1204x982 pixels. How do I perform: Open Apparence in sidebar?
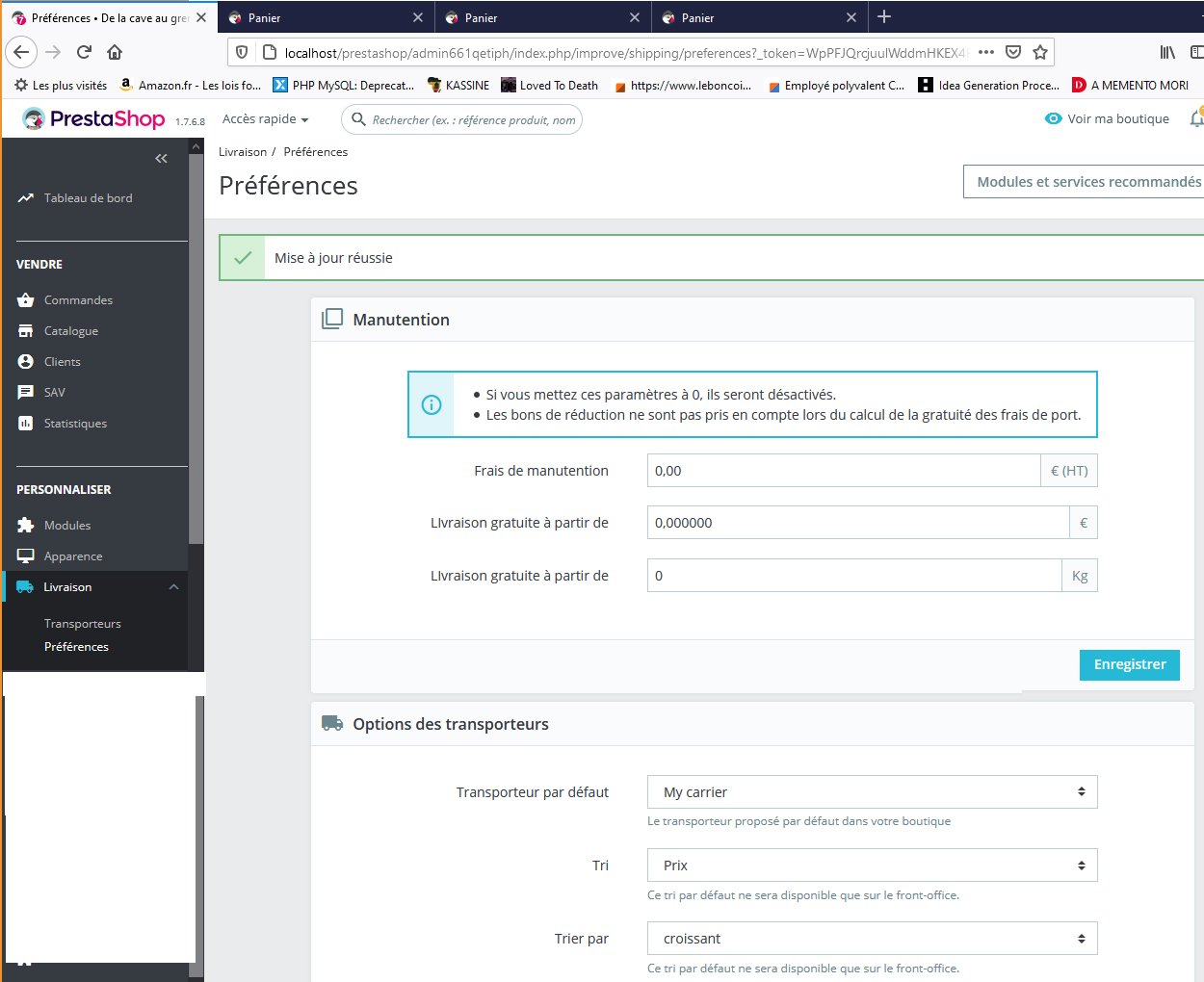(x=73, y=556)
